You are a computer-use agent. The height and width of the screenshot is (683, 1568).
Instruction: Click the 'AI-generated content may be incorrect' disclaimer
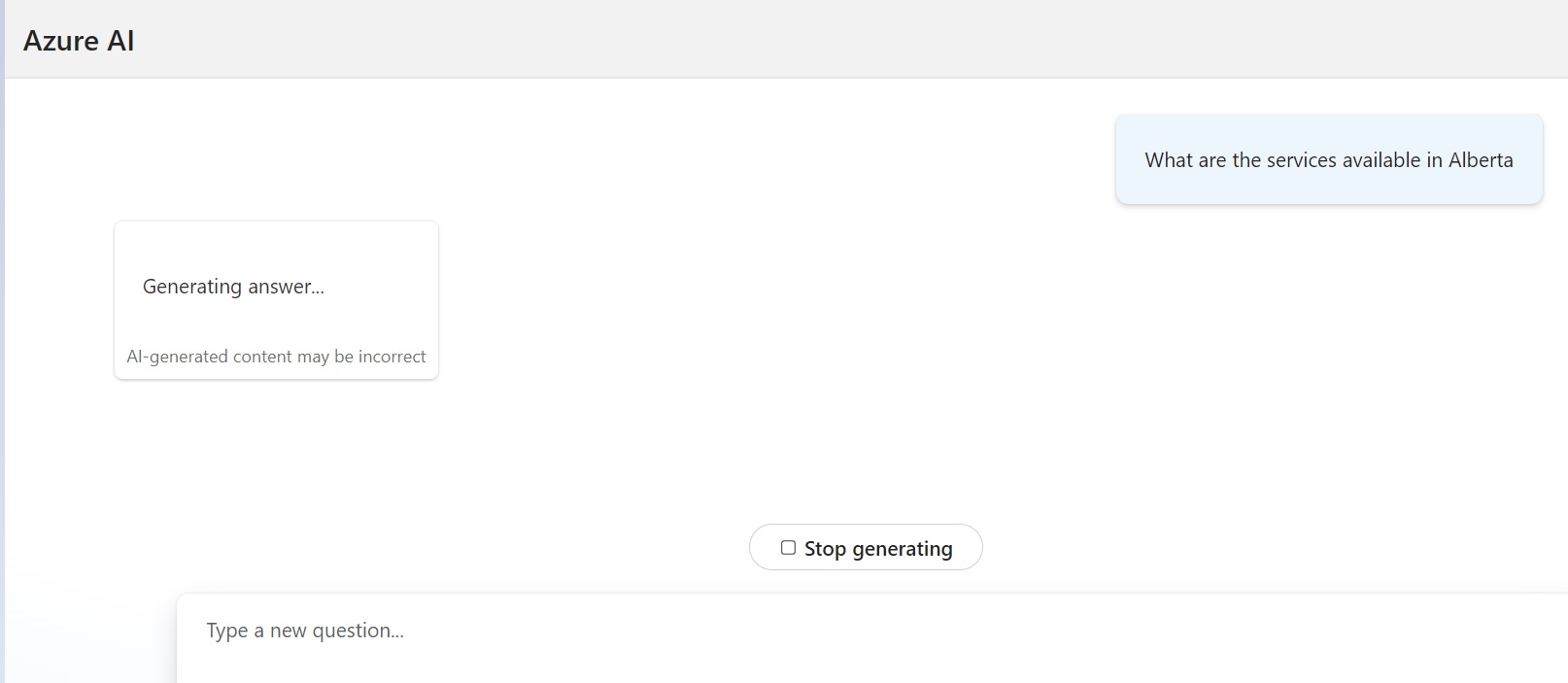[276, 357]
